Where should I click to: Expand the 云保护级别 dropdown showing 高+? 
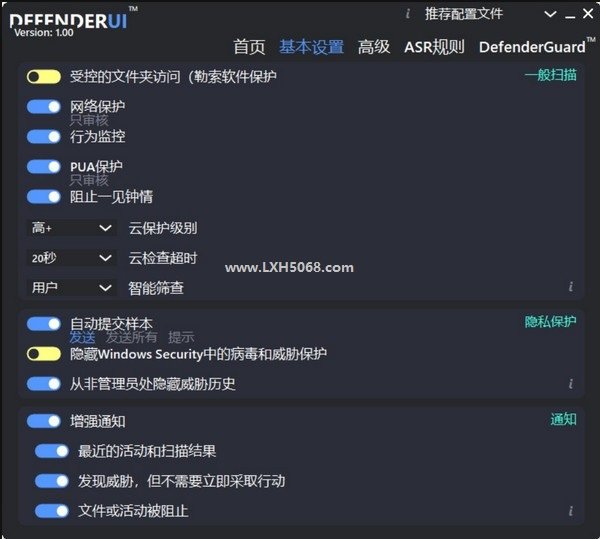pos(71,228)
